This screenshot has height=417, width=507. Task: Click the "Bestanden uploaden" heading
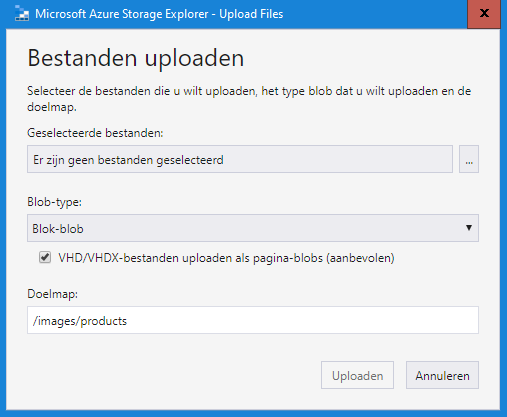click(136, 58)
